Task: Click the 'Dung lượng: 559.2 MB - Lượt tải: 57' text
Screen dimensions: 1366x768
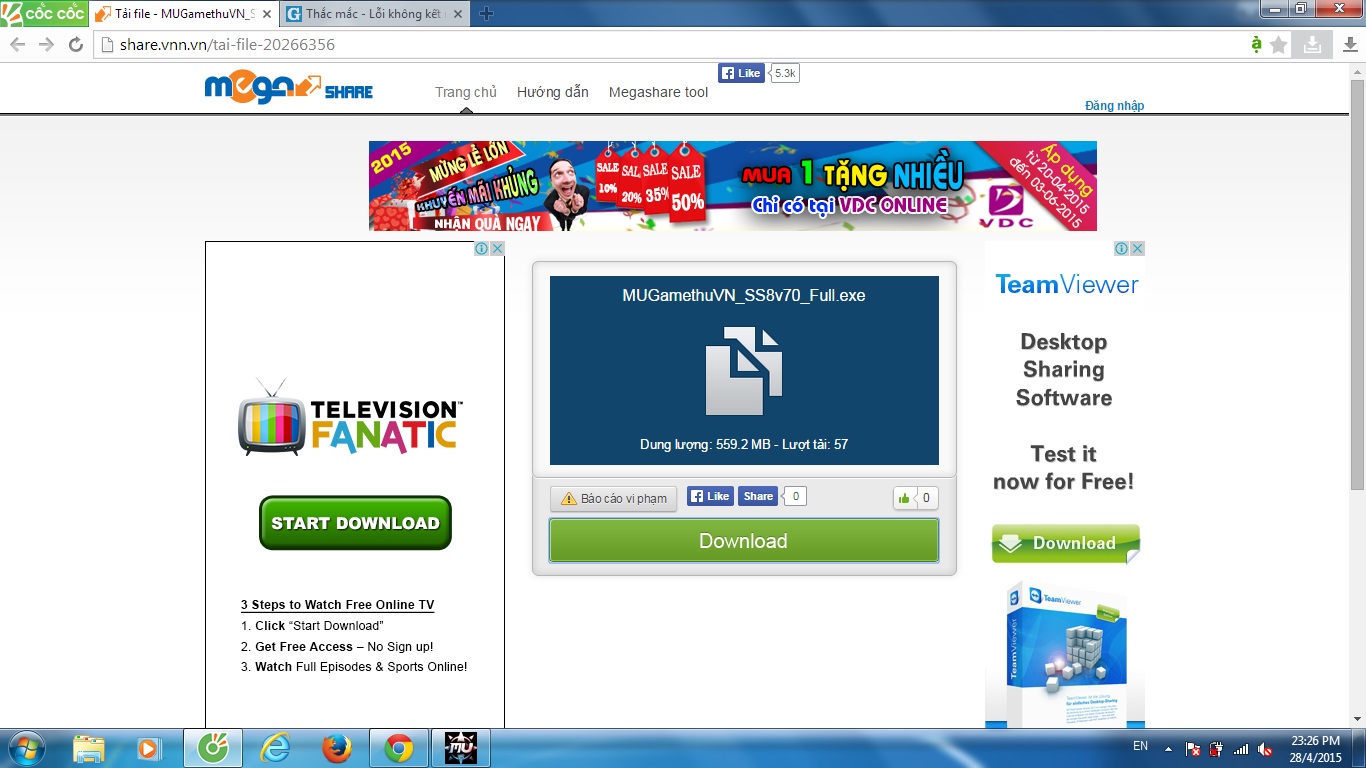Action: click(x=744, y=444)
